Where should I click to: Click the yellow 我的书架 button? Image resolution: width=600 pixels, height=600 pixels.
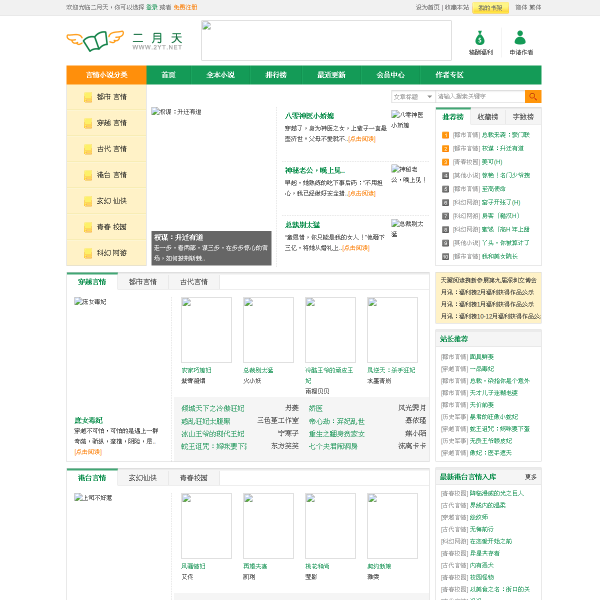(490, 8)
